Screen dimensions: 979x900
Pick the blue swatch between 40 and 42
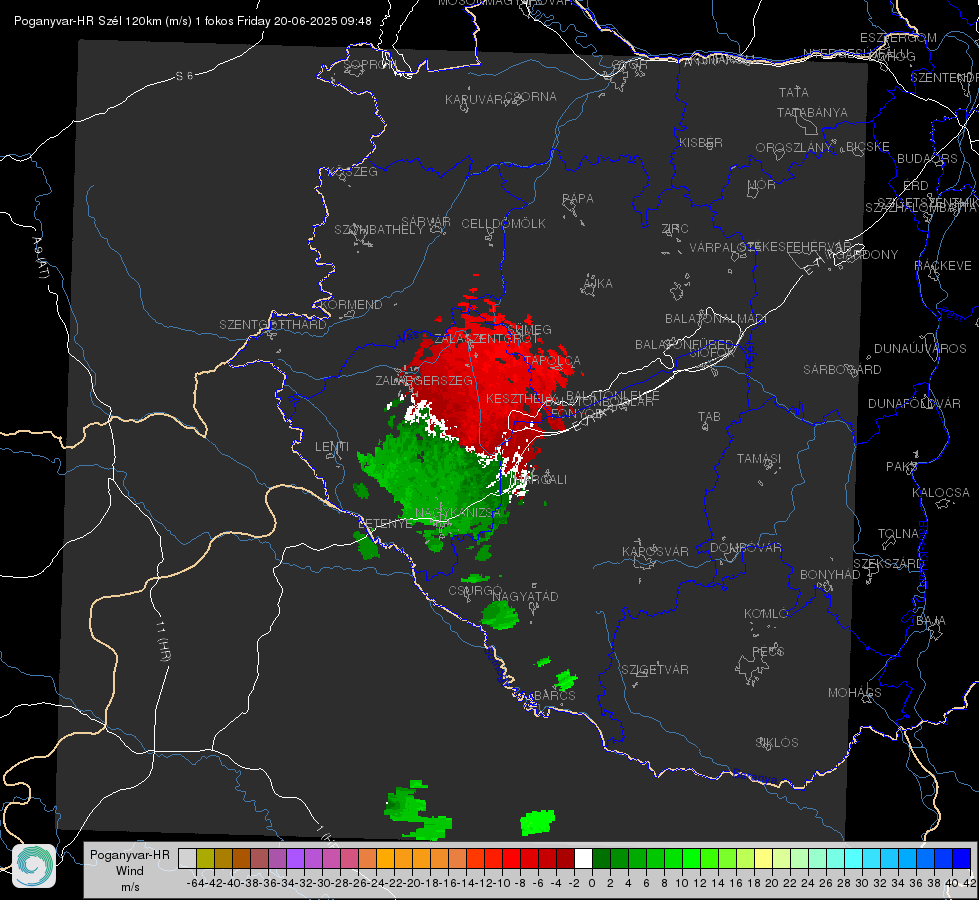coord(962,858)
